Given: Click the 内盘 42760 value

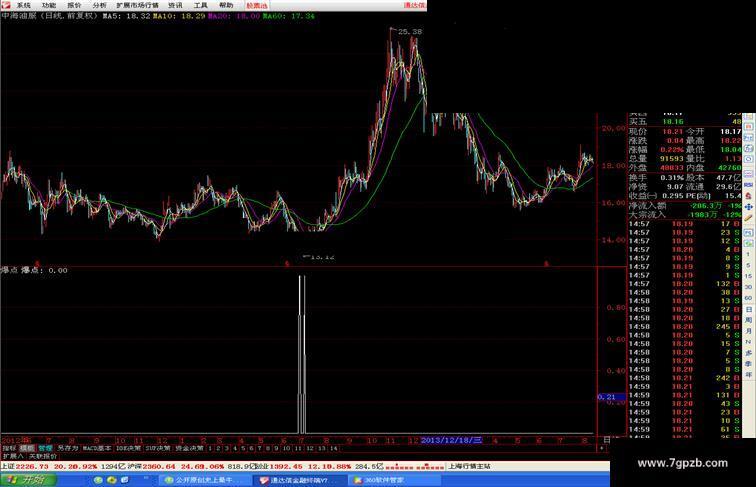Looking at the screenshot, I should [x=729, y=168].
